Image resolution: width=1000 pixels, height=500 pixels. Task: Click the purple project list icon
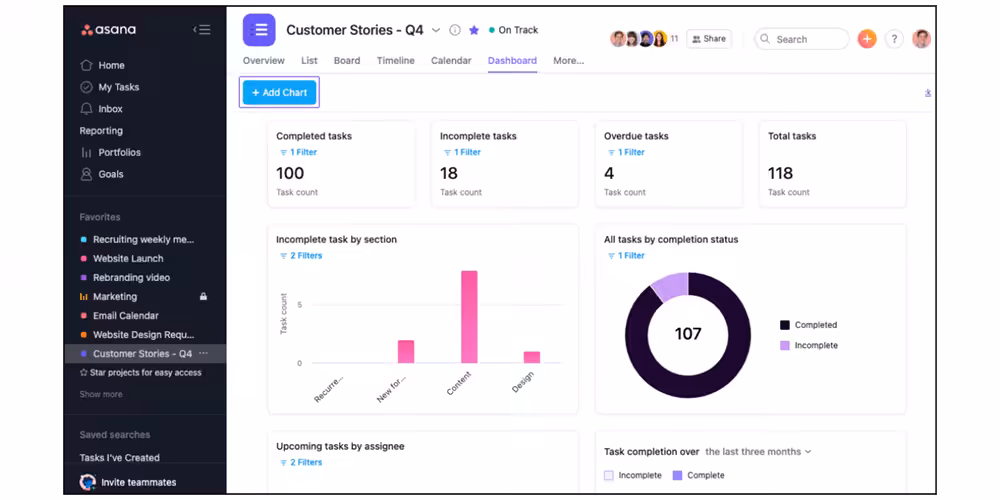coord(259,30)
